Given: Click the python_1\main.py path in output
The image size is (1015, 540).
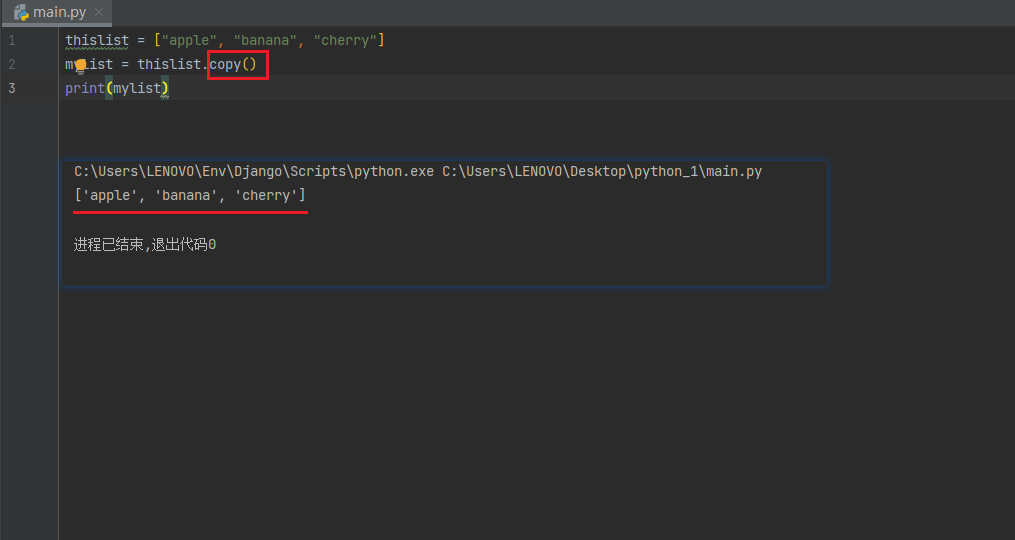Looking at the screenshot, I should [x=602, y=172].
